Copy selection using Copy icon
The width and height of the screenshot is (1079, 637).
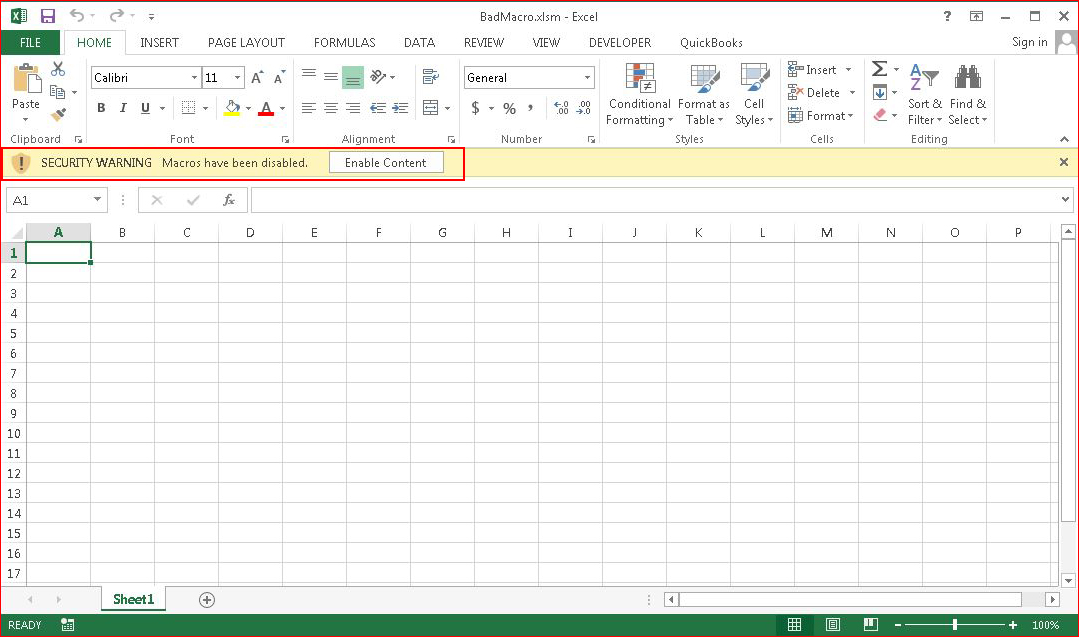(x=58, y=91)
